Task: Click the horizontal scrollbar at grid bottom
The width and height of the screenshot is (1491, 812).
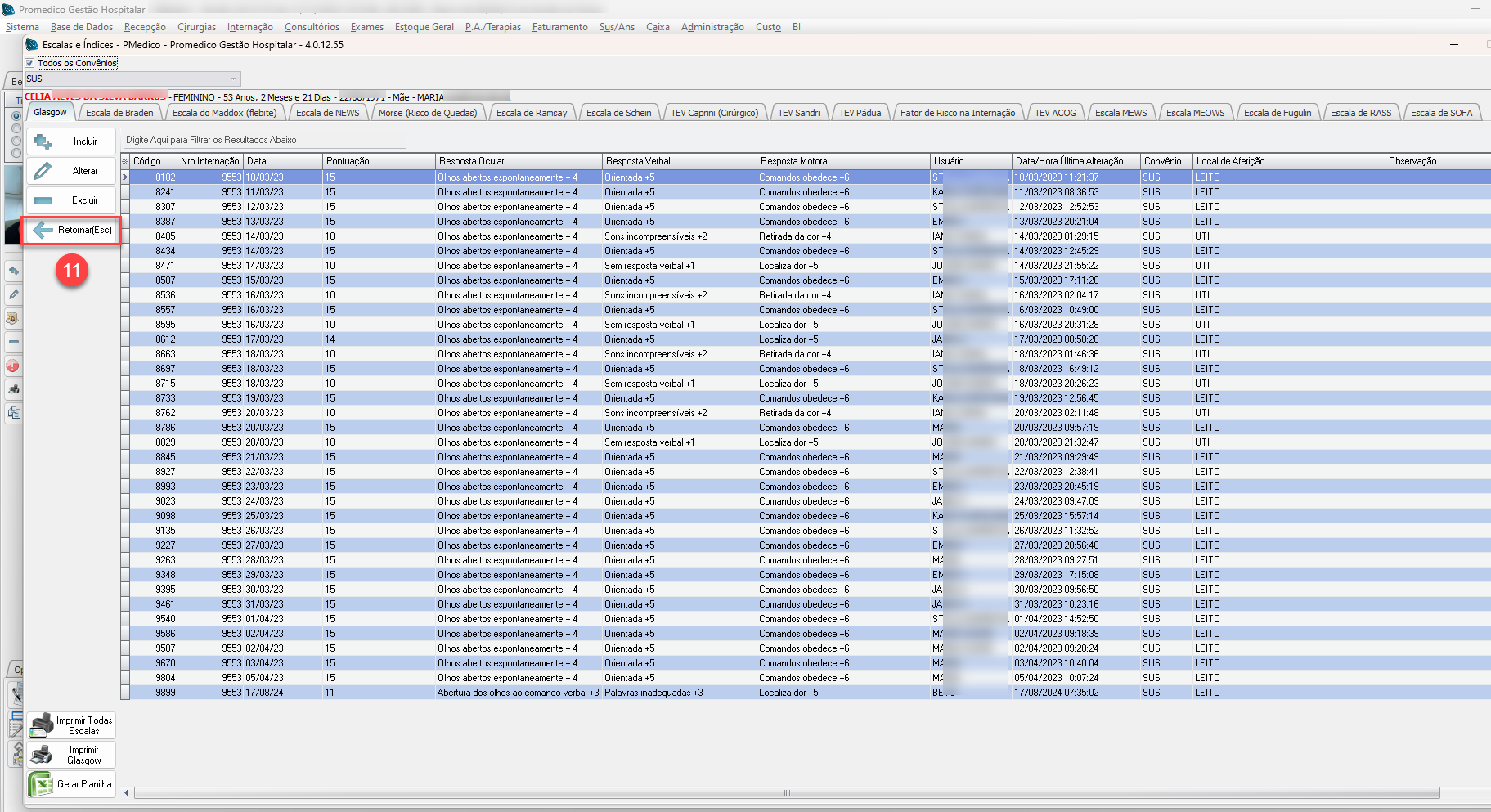Action: [785, 792]
